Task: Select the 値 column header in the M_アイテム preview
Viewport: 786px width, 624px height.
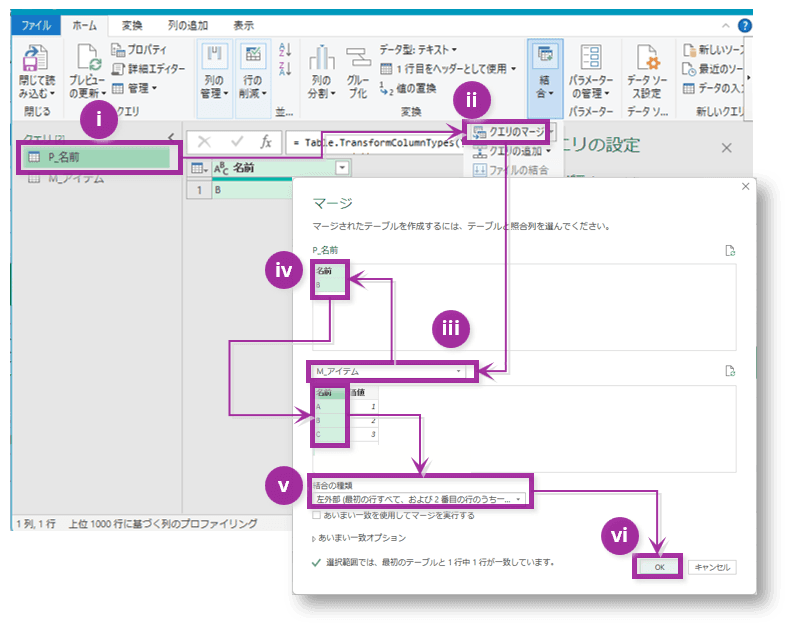Action: pos(362,392)
